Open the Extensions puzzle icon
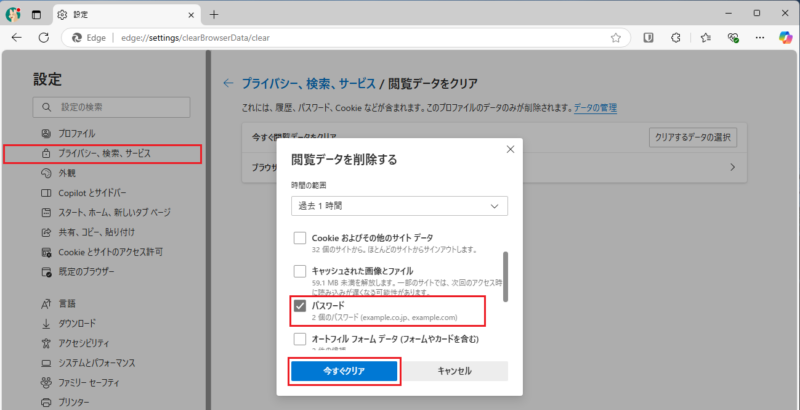Viewport: 800px width, 410px height. pyautogui.click(x=676, y=38)
